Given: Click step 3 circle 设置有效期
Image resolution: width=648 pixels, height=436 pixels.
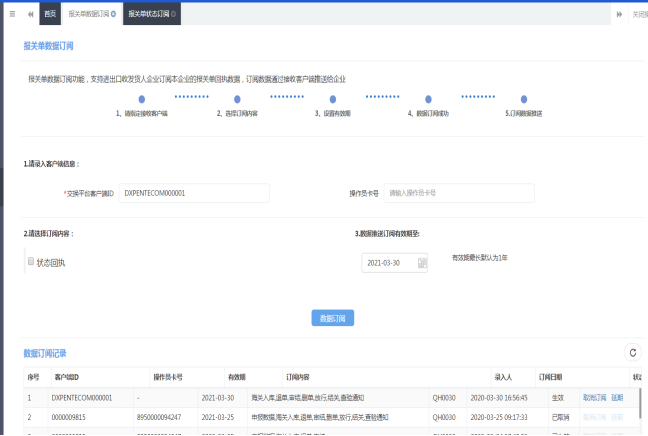Looking at the screenshot, I should point(332,99).
